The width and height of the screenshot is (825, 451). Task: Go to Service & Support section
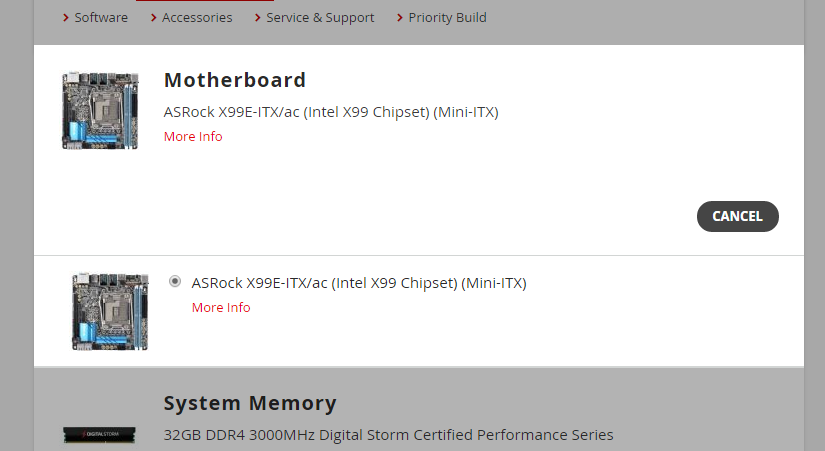click(320, 17)
